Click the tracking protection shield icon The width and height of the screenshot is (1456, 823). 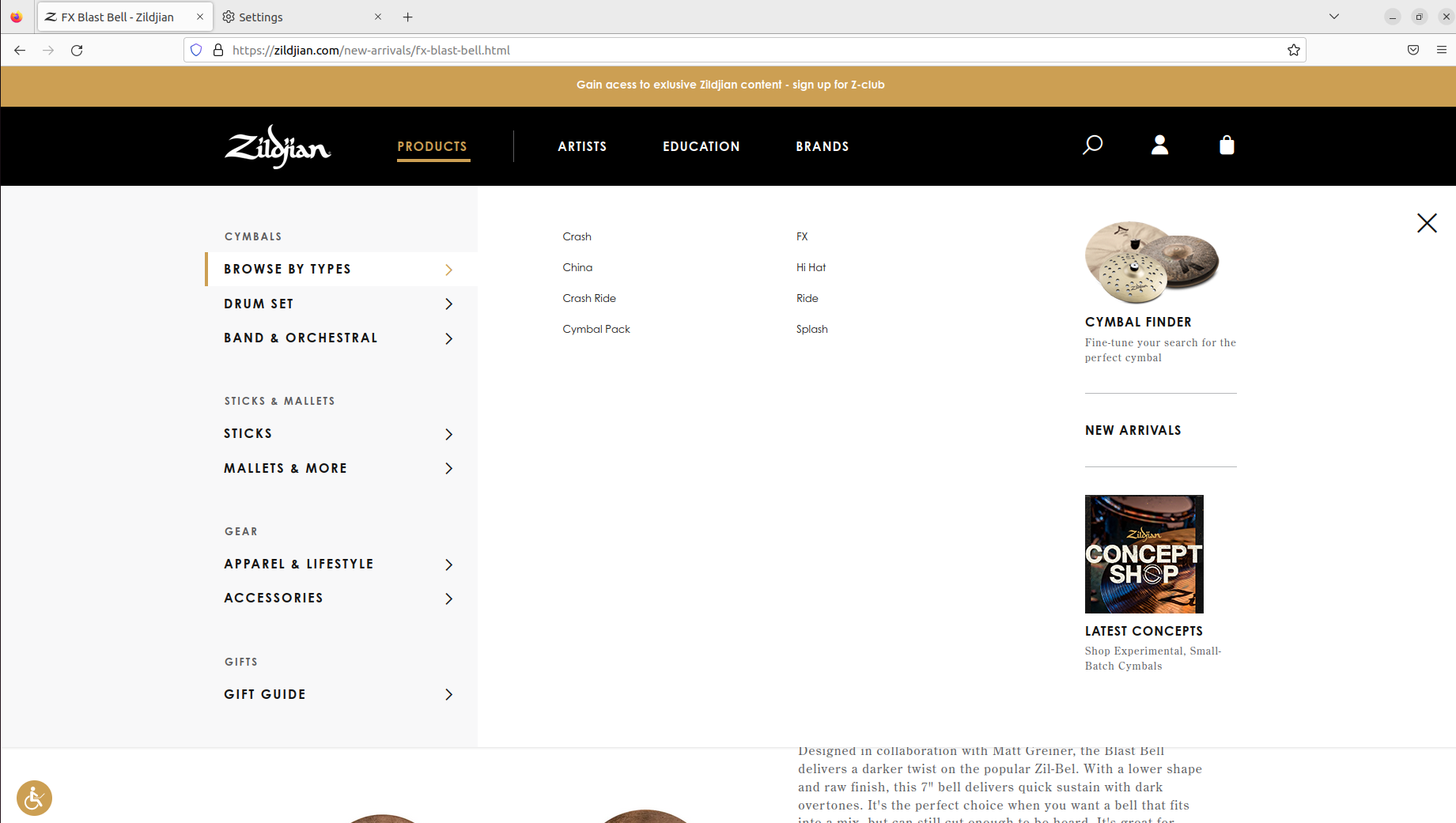[195, 50]
